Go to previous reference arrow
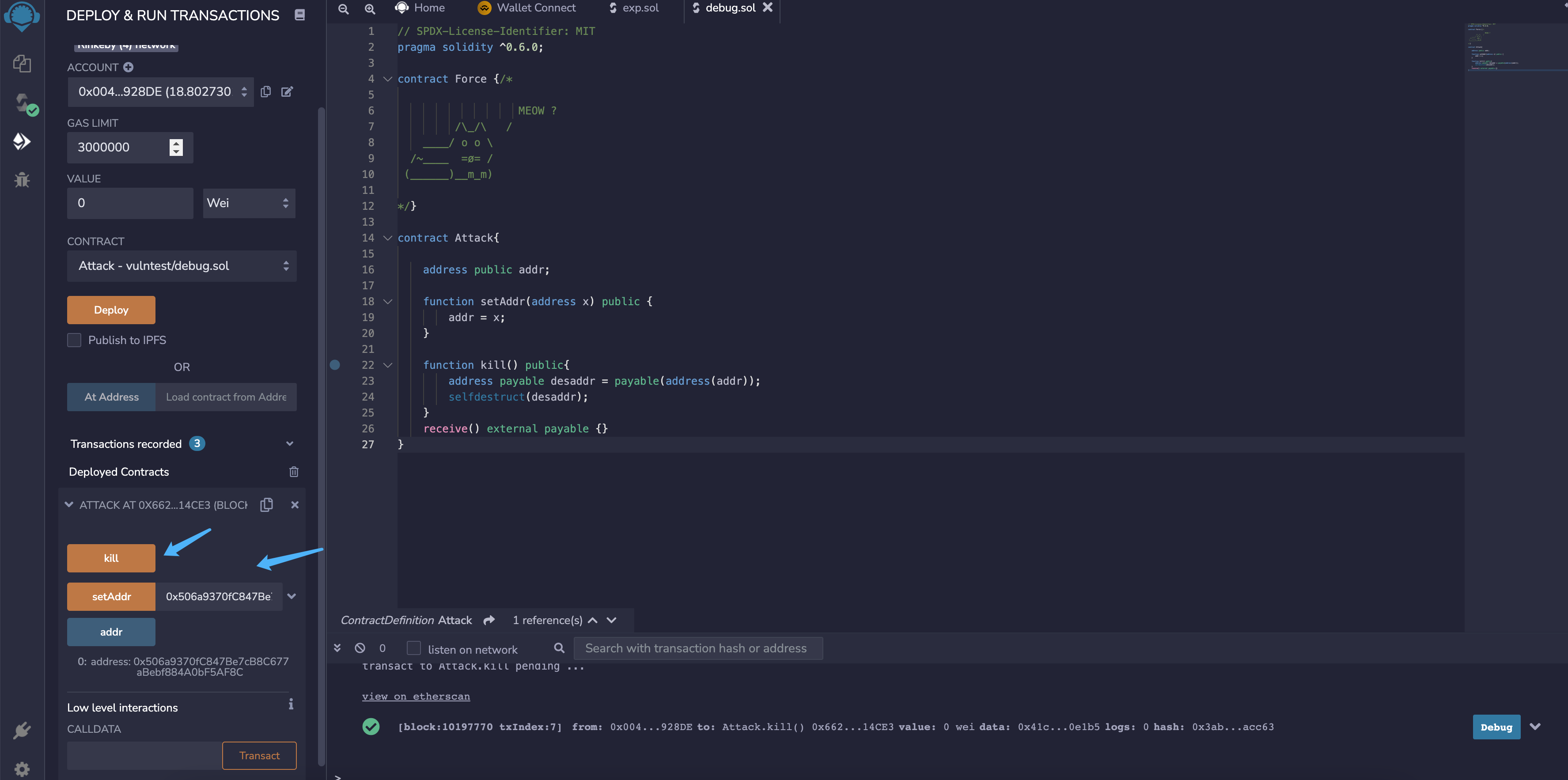 point(592,620)
